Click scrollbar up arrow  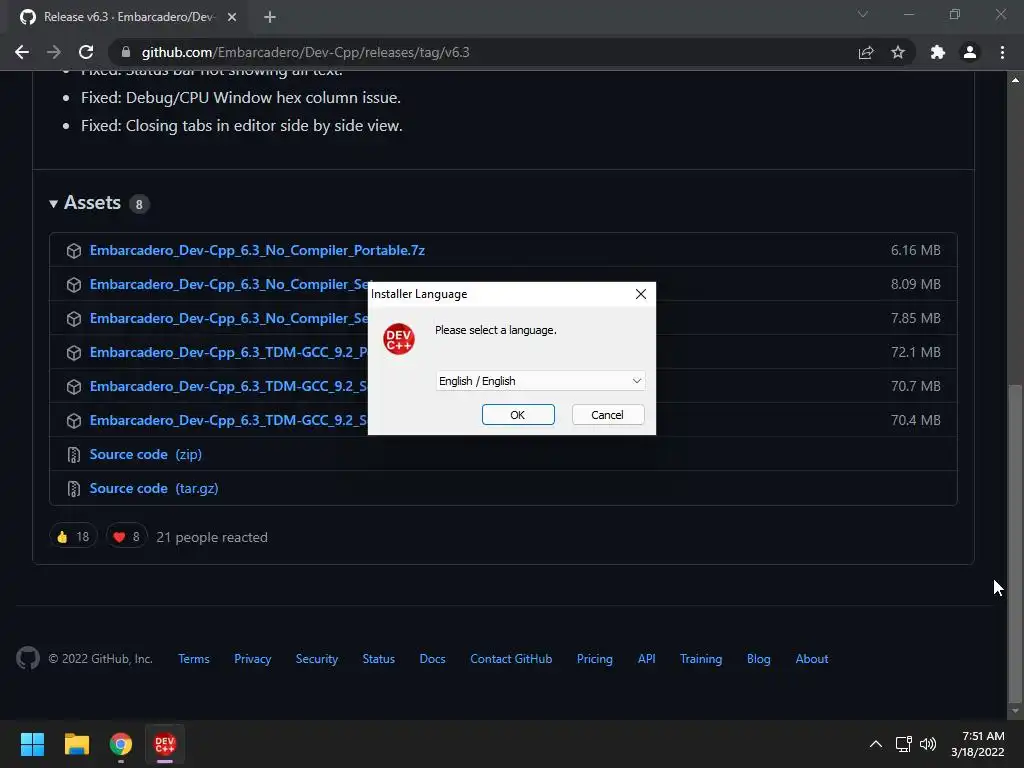(x=1015, y=80)
